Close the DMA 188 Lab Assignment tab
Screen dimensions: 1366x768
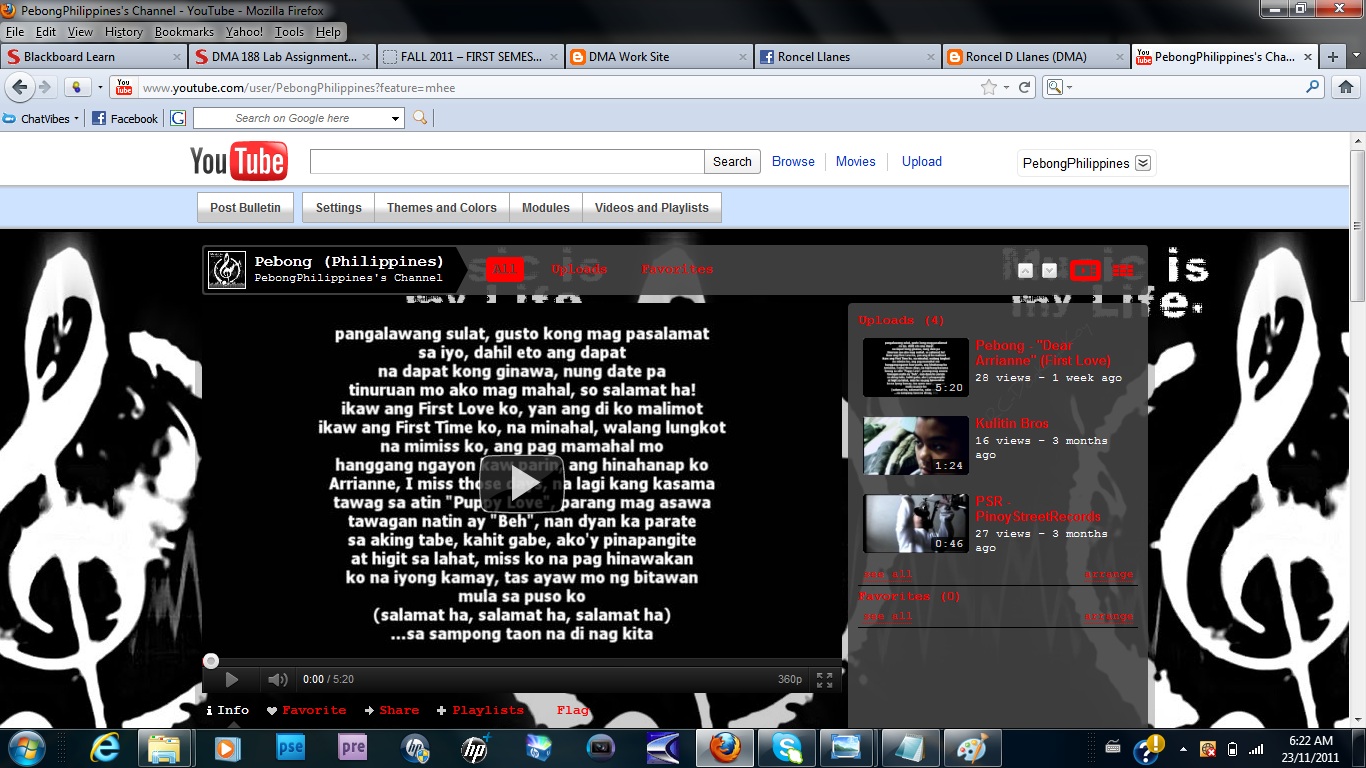point(365,58)
